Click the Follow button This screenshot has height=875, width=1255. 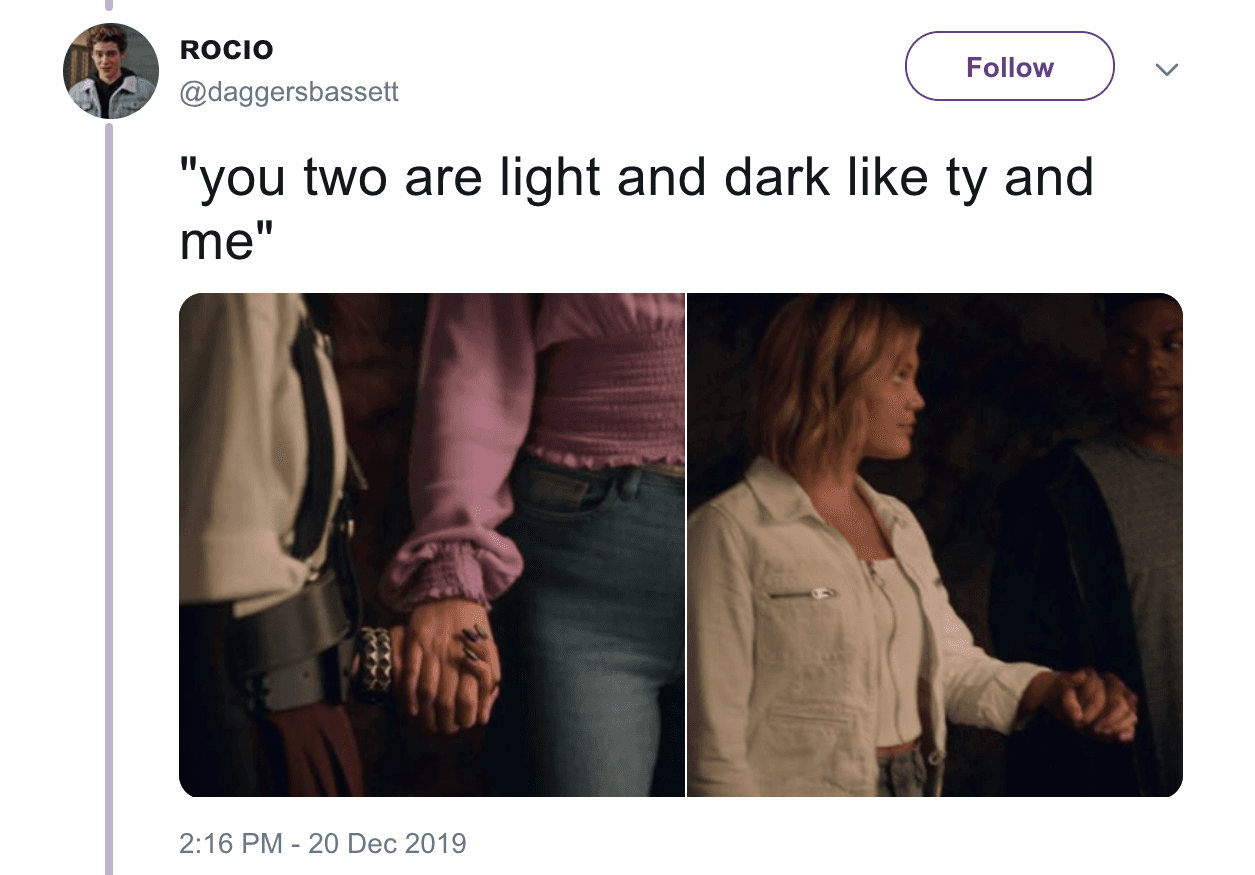pyautogui.click(x=1009, y=67)
